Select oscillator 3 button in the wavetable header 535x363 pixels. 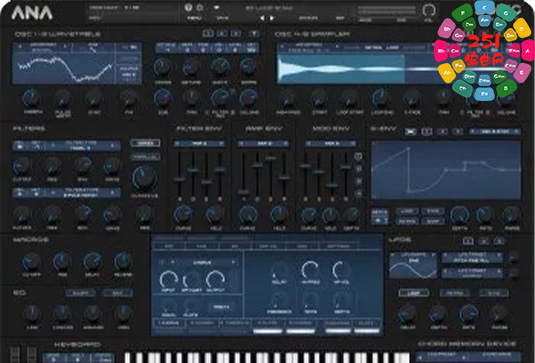[235, 33]
